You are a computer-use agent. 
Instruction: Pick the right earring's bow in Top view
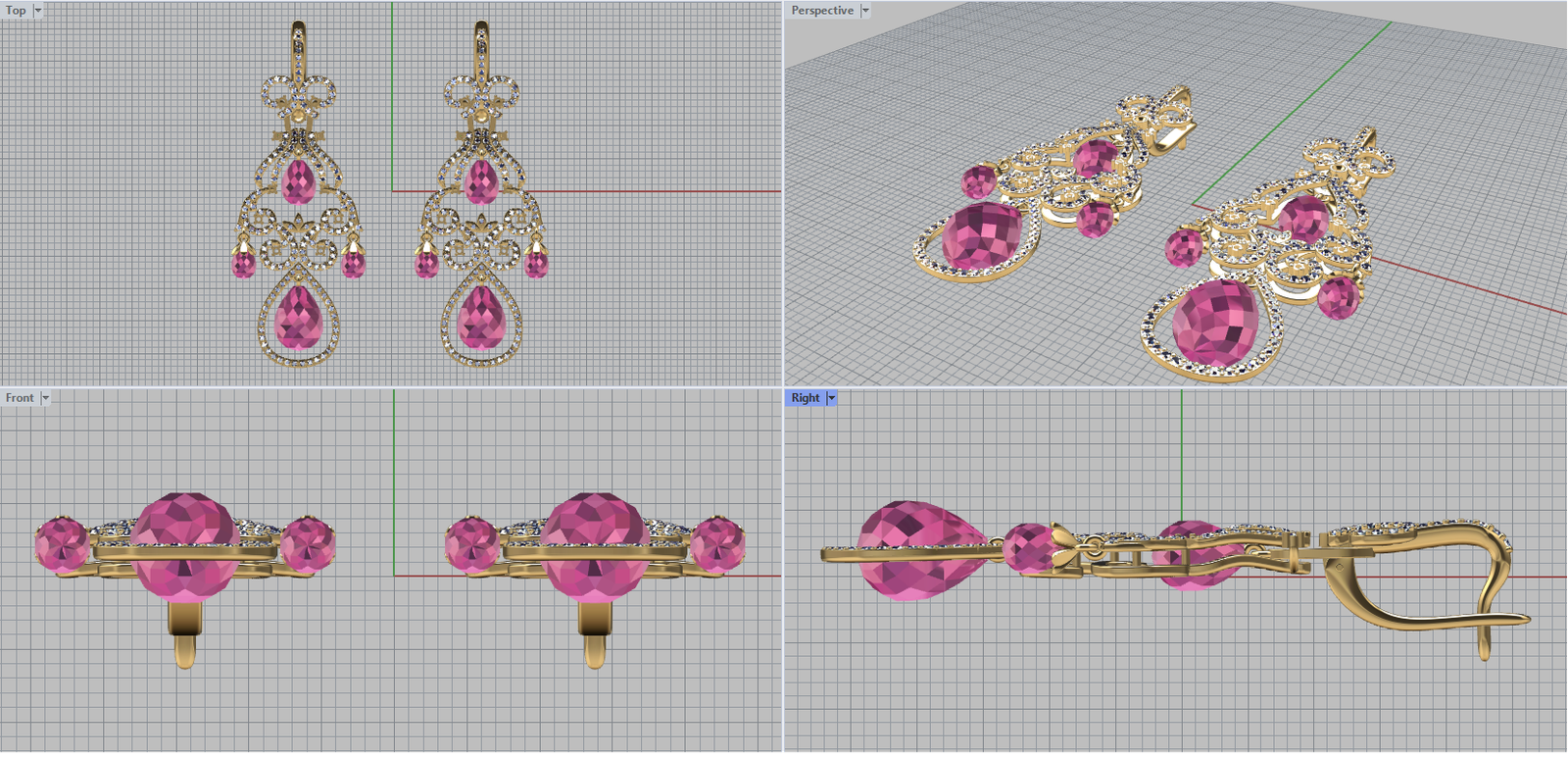pyautogui.click(x=481, y=94)
